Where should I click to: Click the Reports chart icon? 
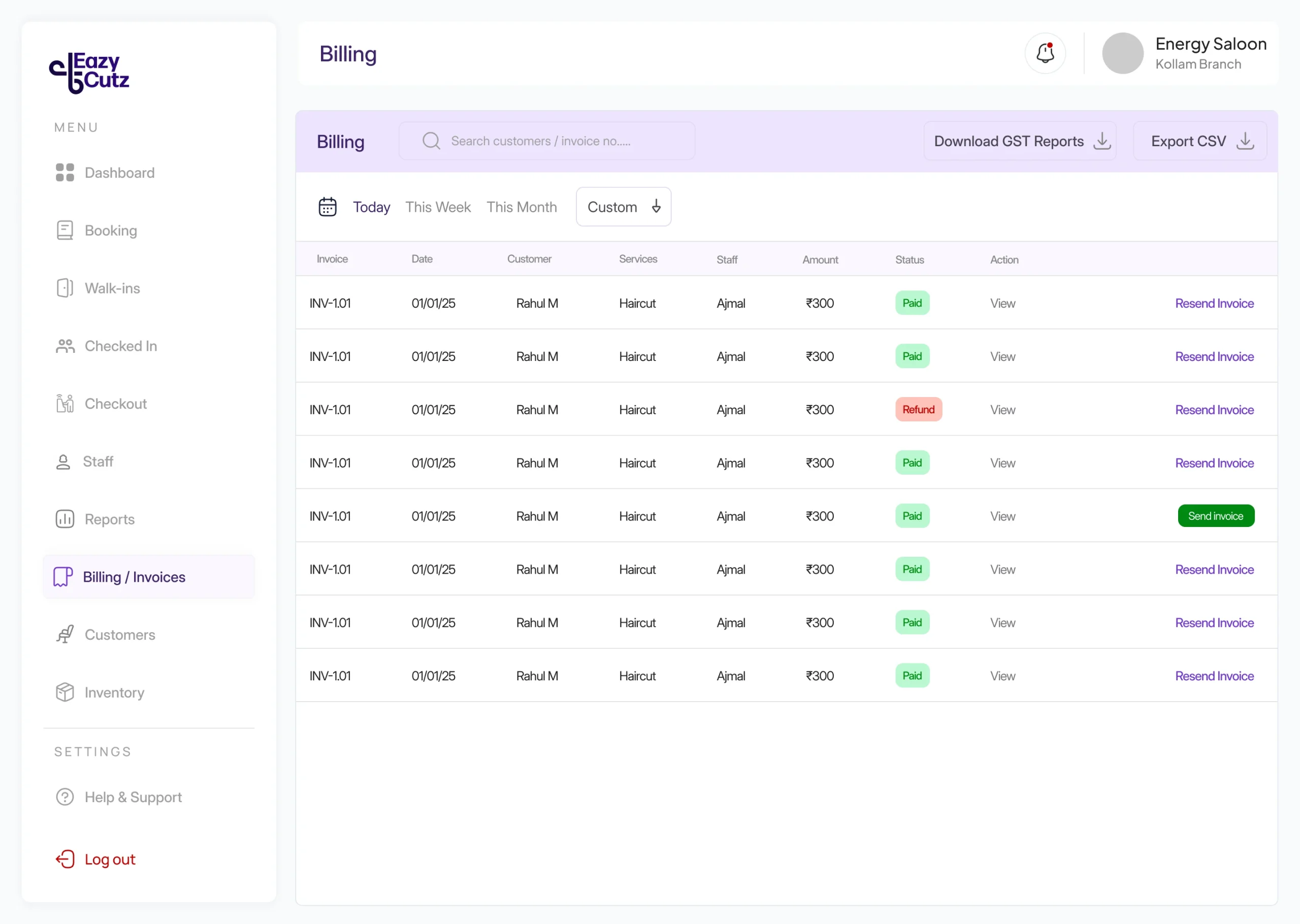click(65, 519)
